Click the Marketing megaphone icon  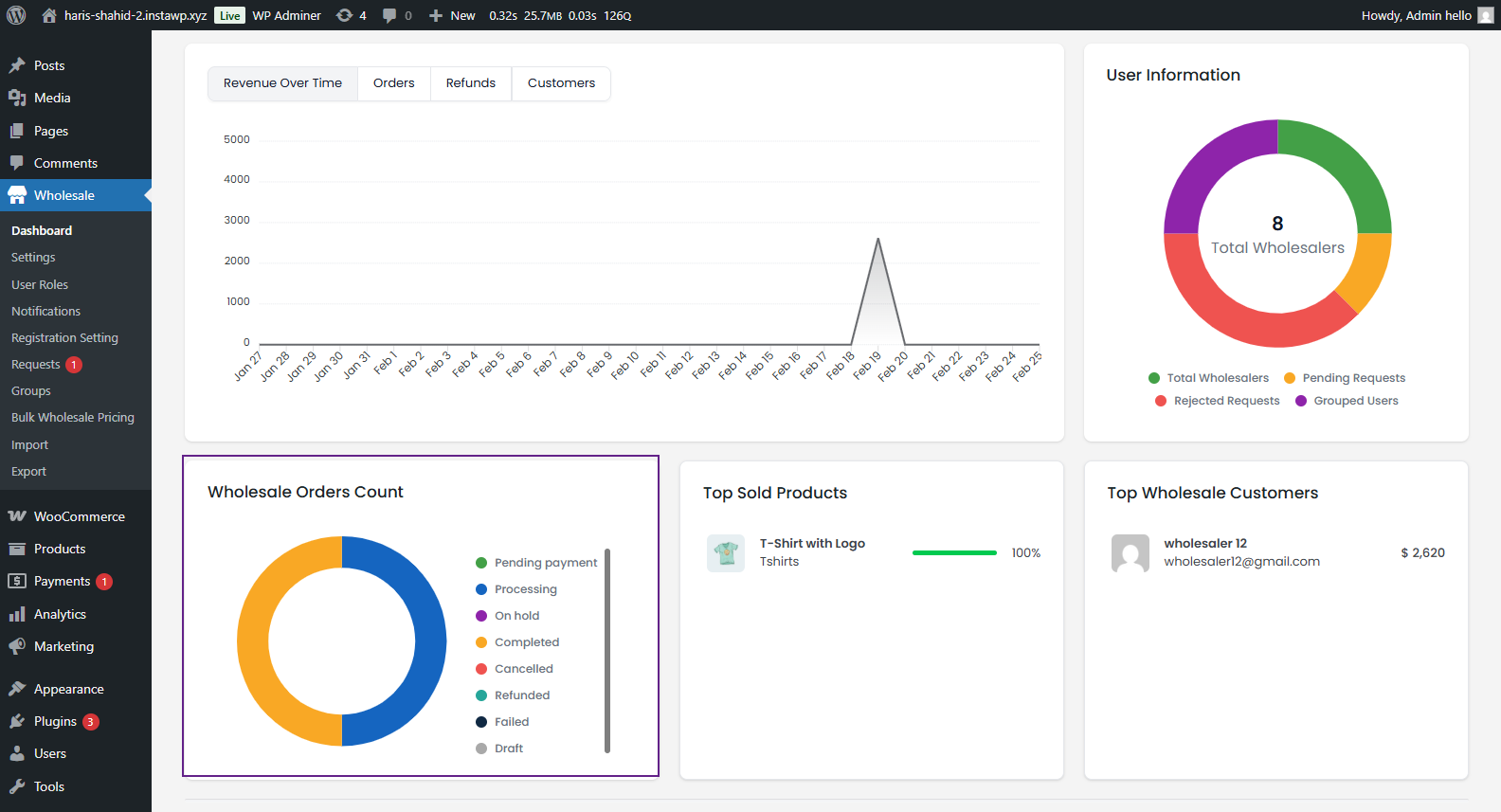[x=17, y=646]
